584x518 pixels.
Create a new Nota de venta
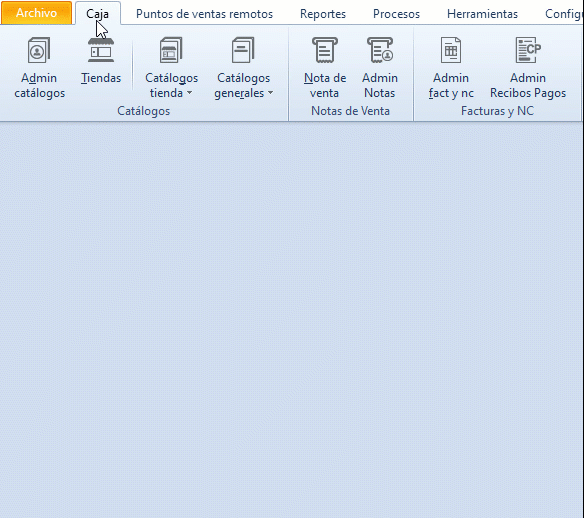click(x=325, y=50)
